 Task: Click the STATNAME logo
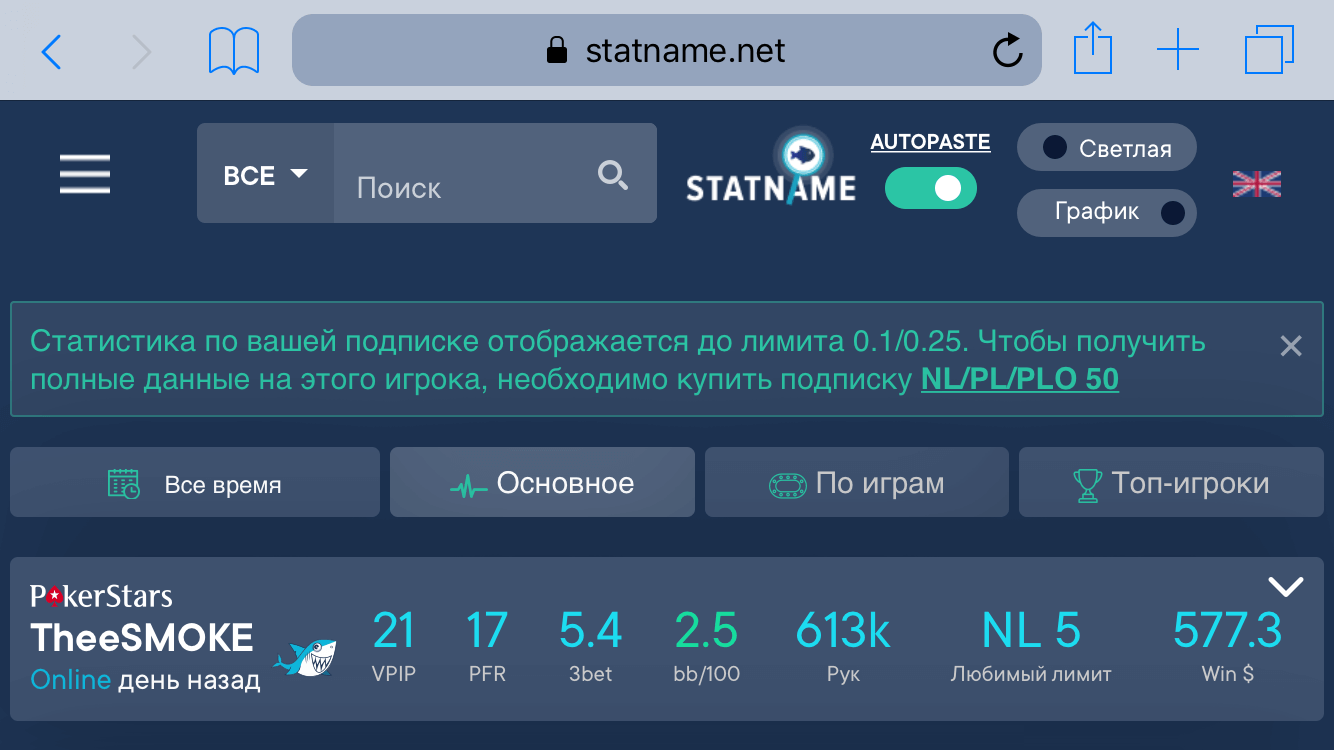tap(771, 168)
